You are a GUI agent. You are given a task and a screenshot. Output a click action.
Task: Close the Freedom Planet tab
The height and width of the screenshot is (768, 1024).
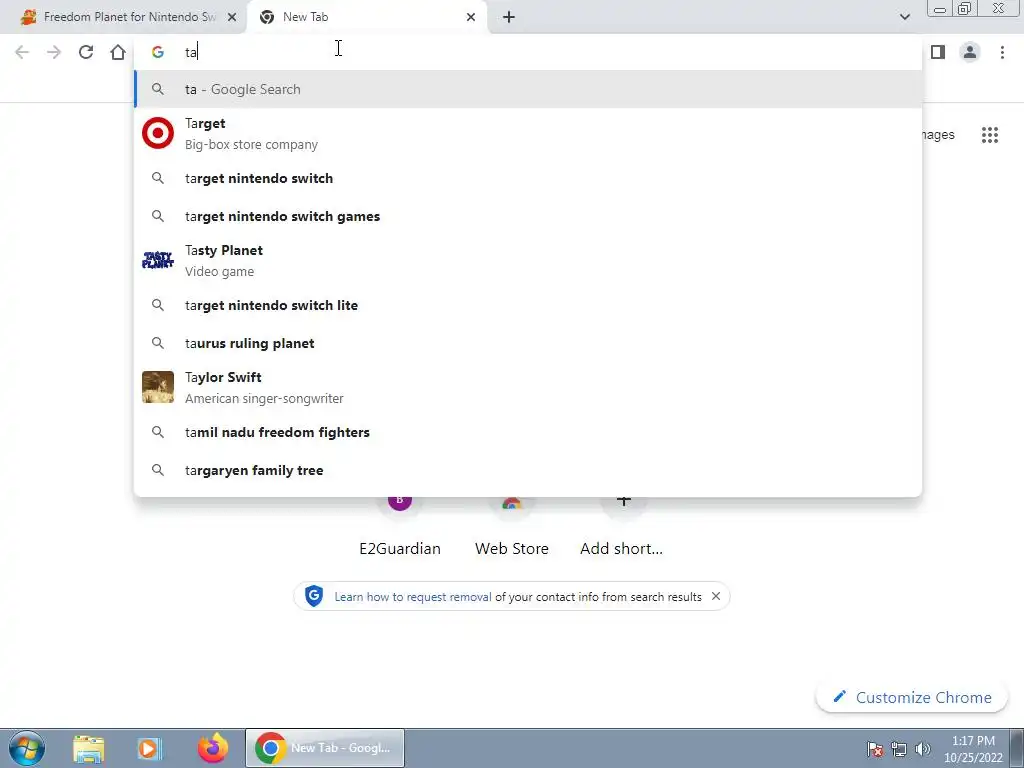tap(232, 18)
